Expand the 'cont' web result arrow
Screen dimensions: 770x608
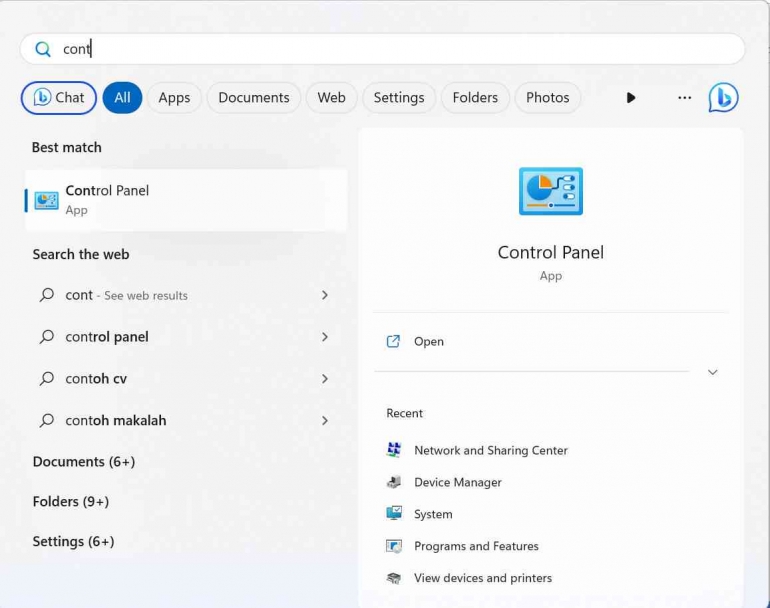pyautogui.click(x=324, y=295)
